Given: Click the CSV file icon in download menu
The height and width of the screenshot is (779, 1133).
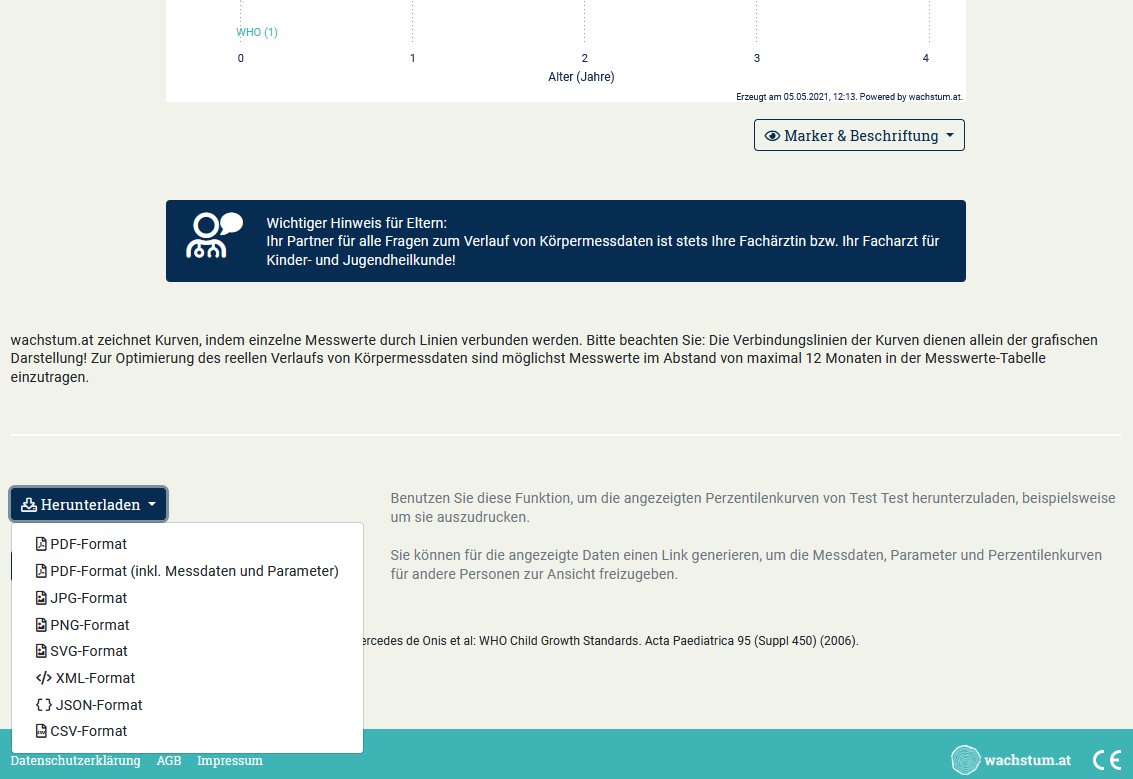Looking at the screenshot, I should (39, 731).
